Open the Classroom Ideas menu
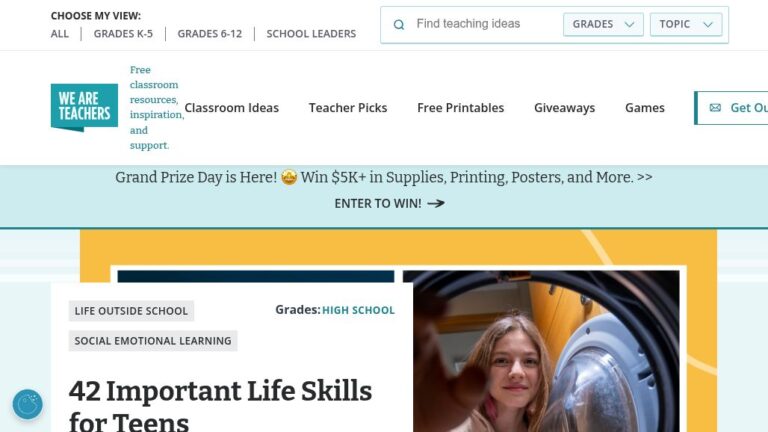 (x=231, y=108)
